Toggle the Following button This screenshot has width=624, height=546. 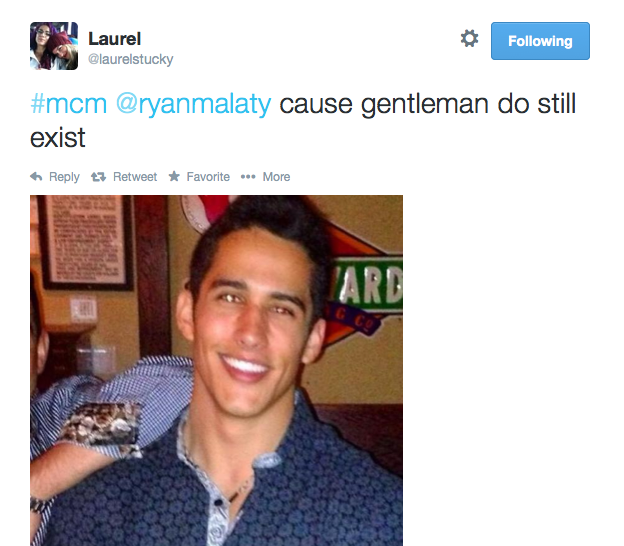(x=540, y=41)
